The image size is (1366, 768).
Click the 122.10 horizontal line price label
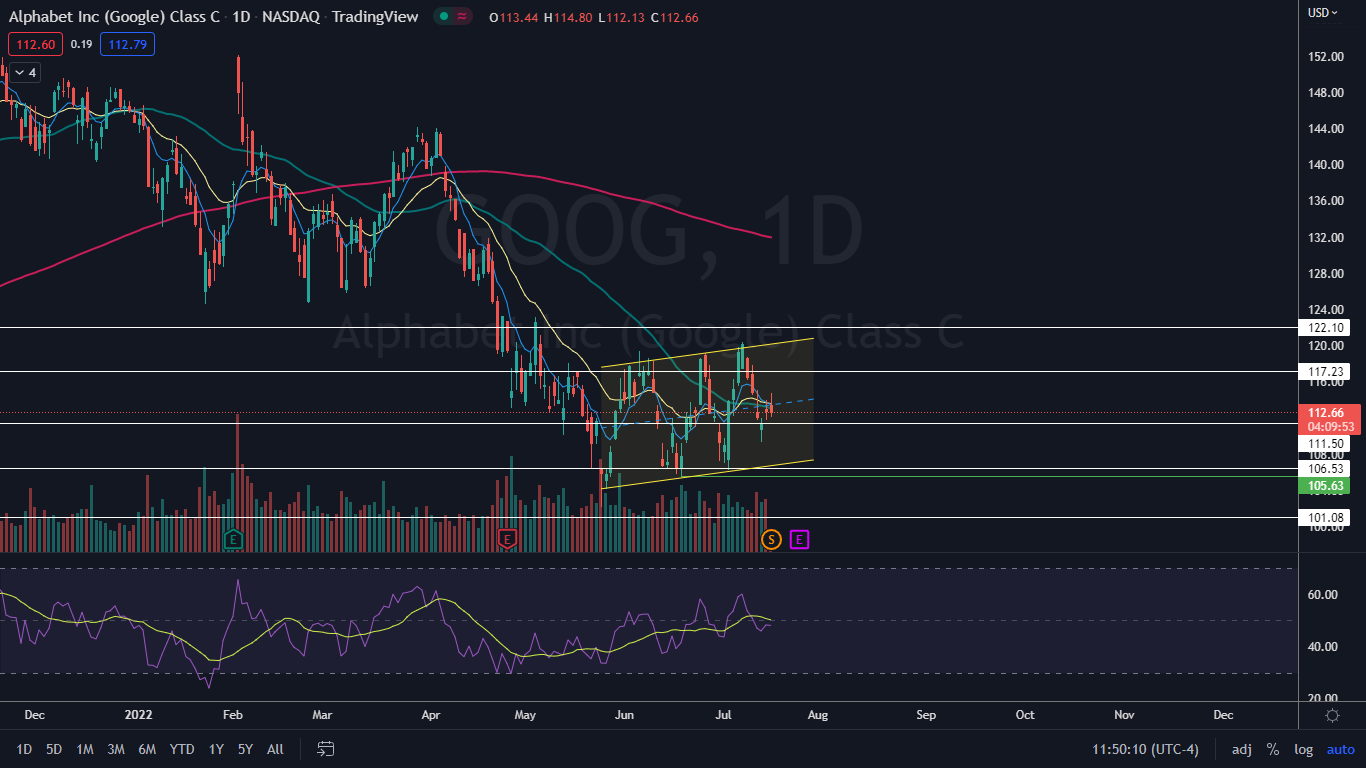1324,328
